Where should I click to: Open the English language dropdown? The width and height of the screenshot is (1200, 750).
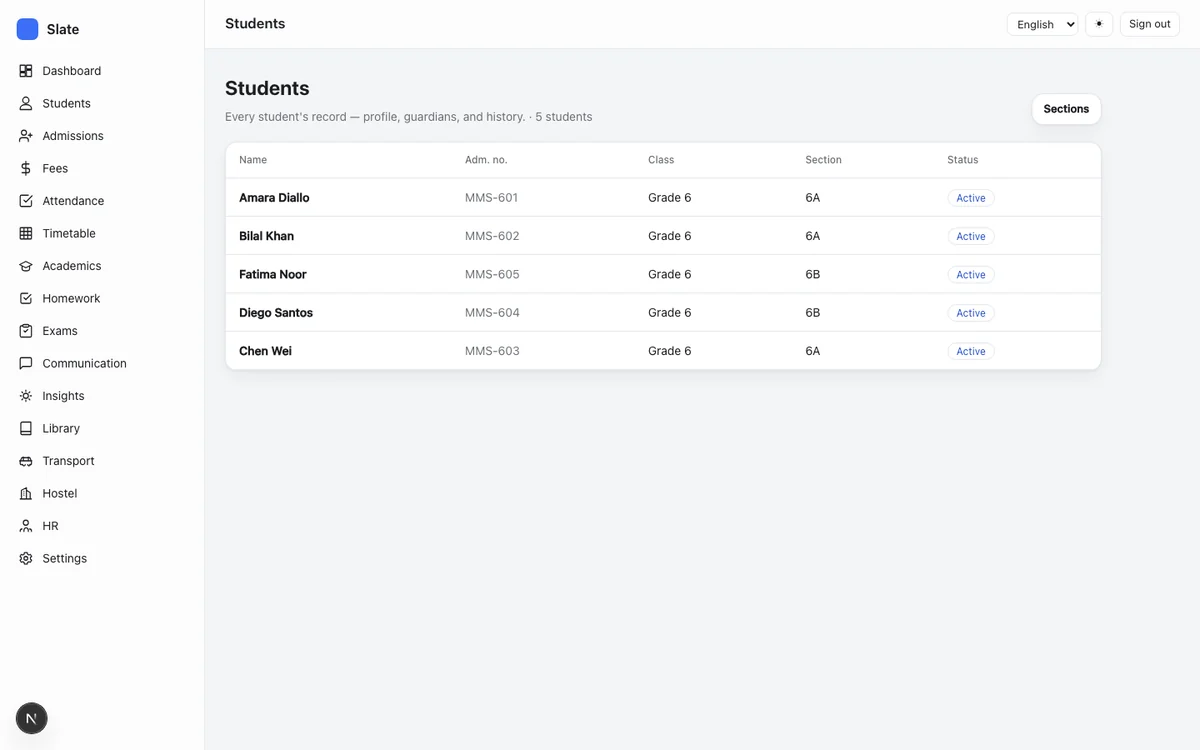point(1042,24)
